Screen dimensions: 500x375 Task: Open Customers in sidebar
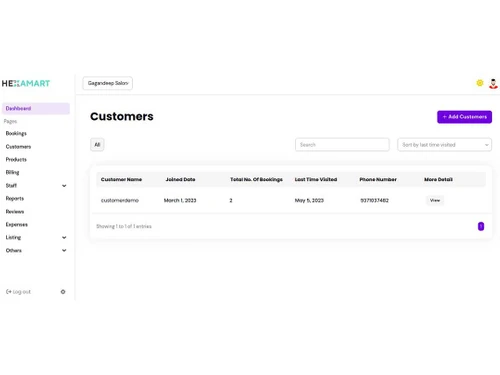(x=18, y=147)
